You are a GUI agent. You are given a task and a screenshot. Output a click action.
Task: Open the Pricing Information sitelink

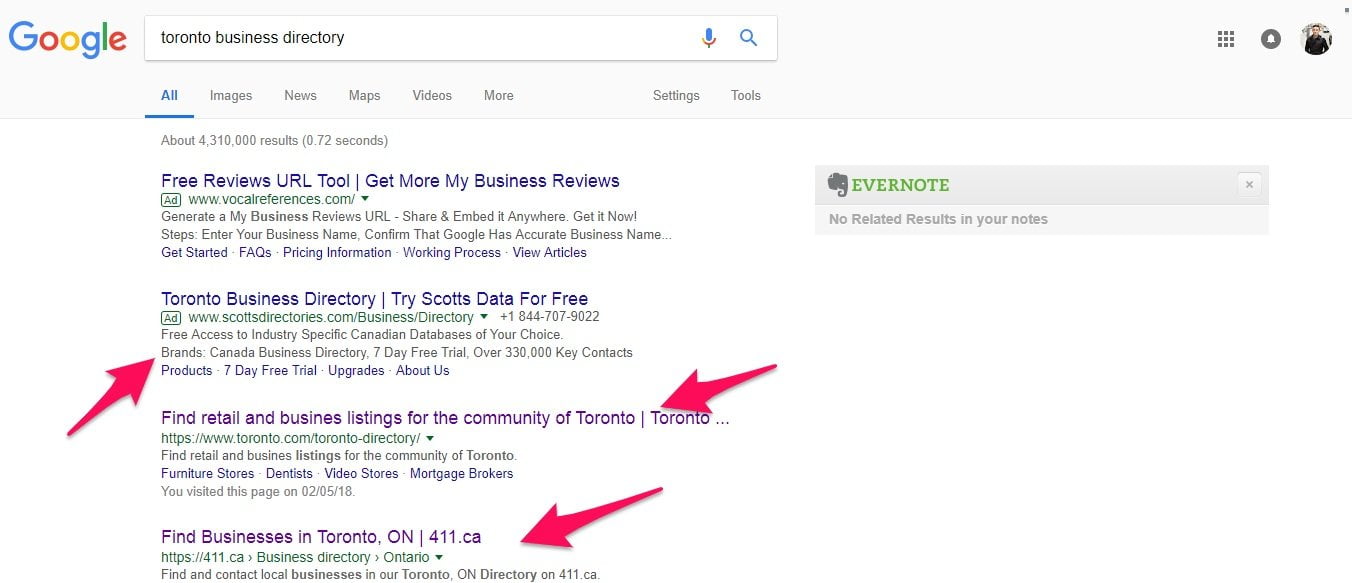pos(337,253)
